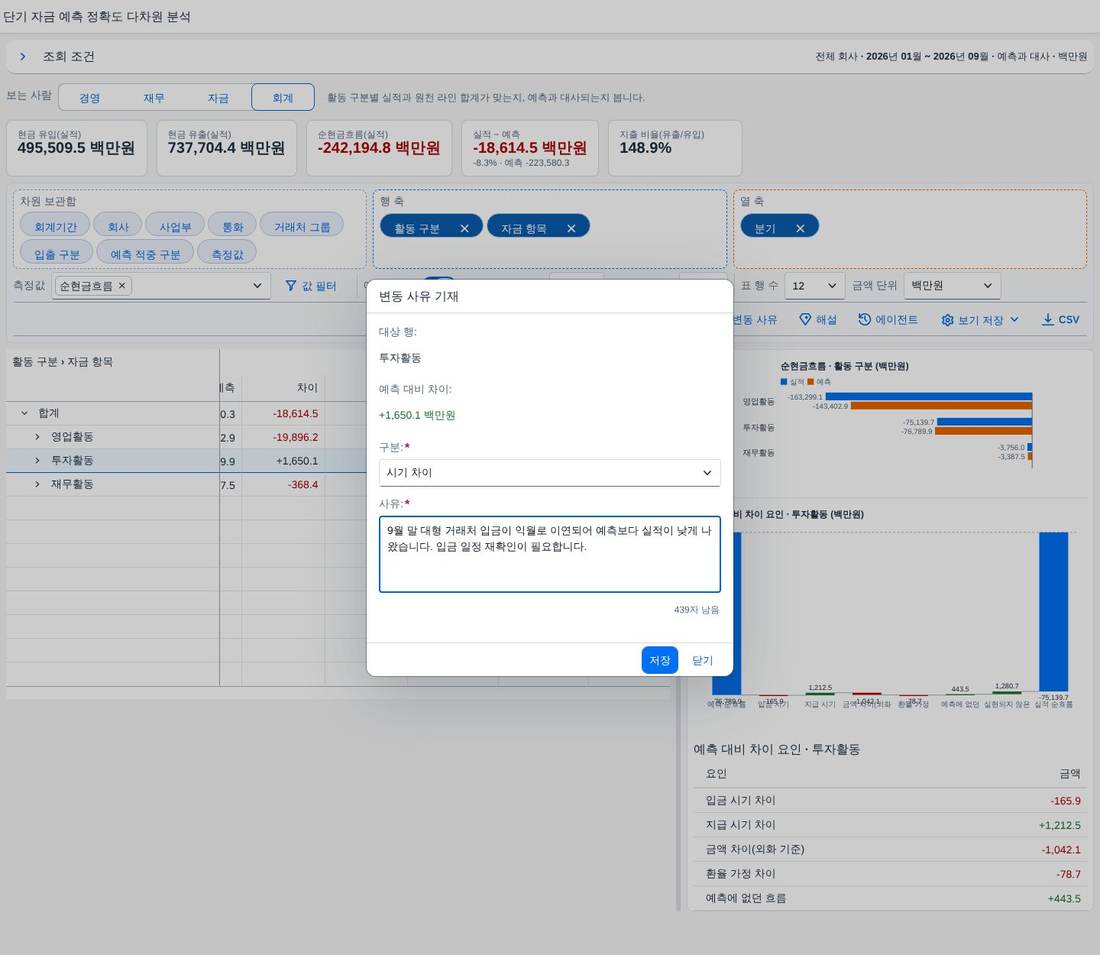Expand the 재무활동 row
Viewport: 1100px width, 955px height.
coord(37,484)
